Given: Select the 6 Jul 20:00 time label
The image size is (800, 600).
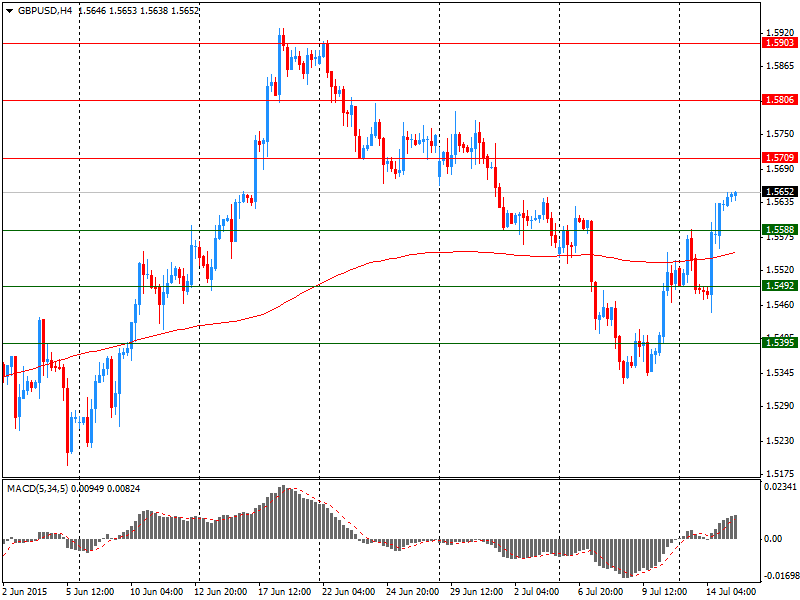Looking at the screenshot, I should tap(601, 592).
